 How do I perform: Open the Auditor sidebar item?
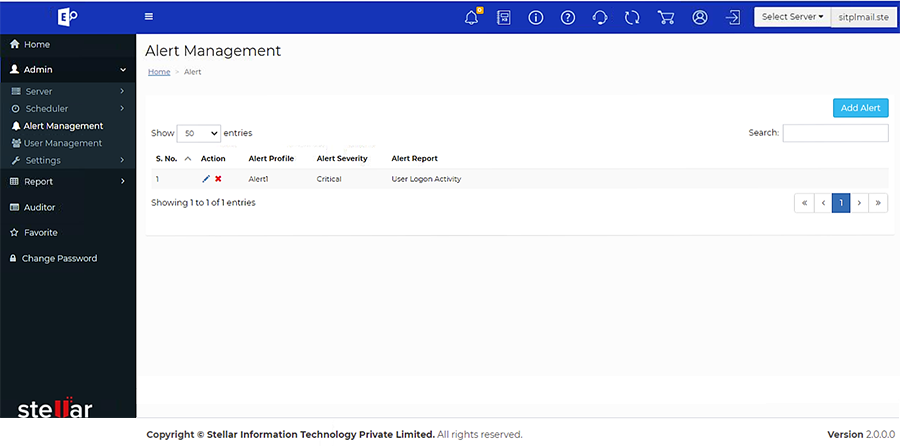tap(68, 207)
